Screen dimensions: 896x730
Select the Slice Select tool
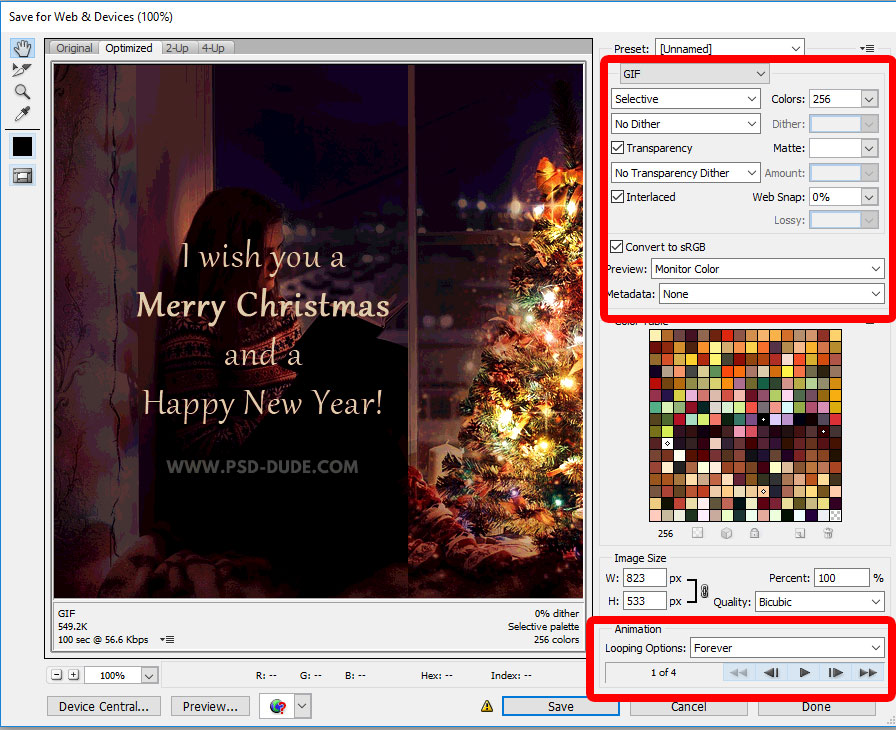[22, 70]
